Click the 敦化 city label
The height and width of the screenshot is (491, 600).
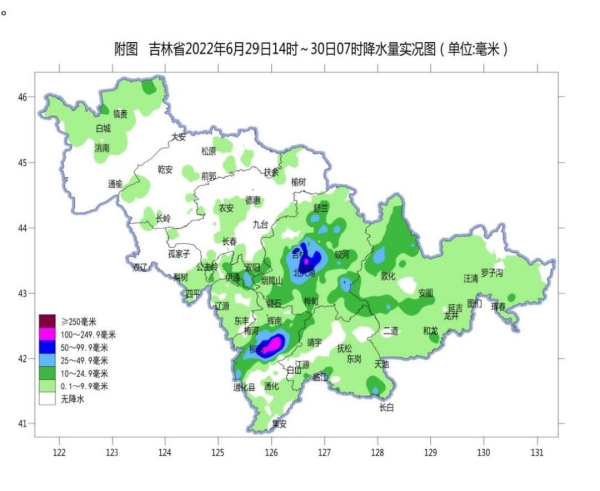(x=388, y=276)
